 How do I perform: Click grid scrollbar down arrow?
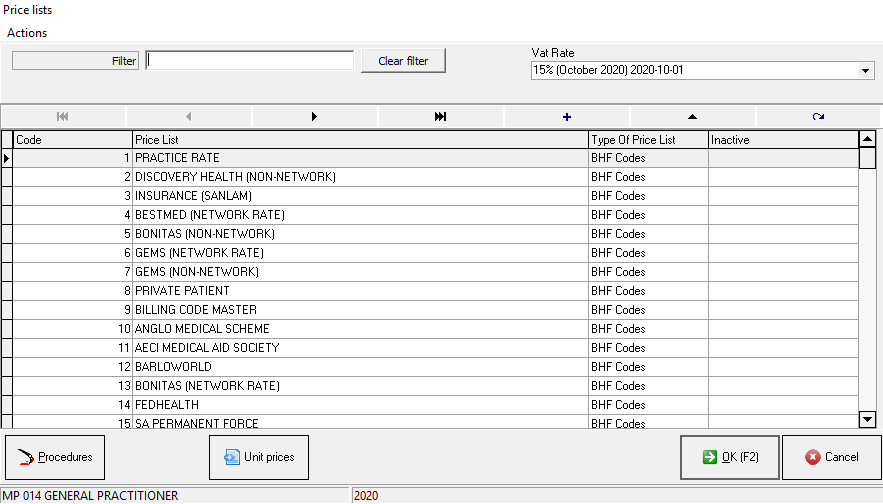click(x=867, y=419)
